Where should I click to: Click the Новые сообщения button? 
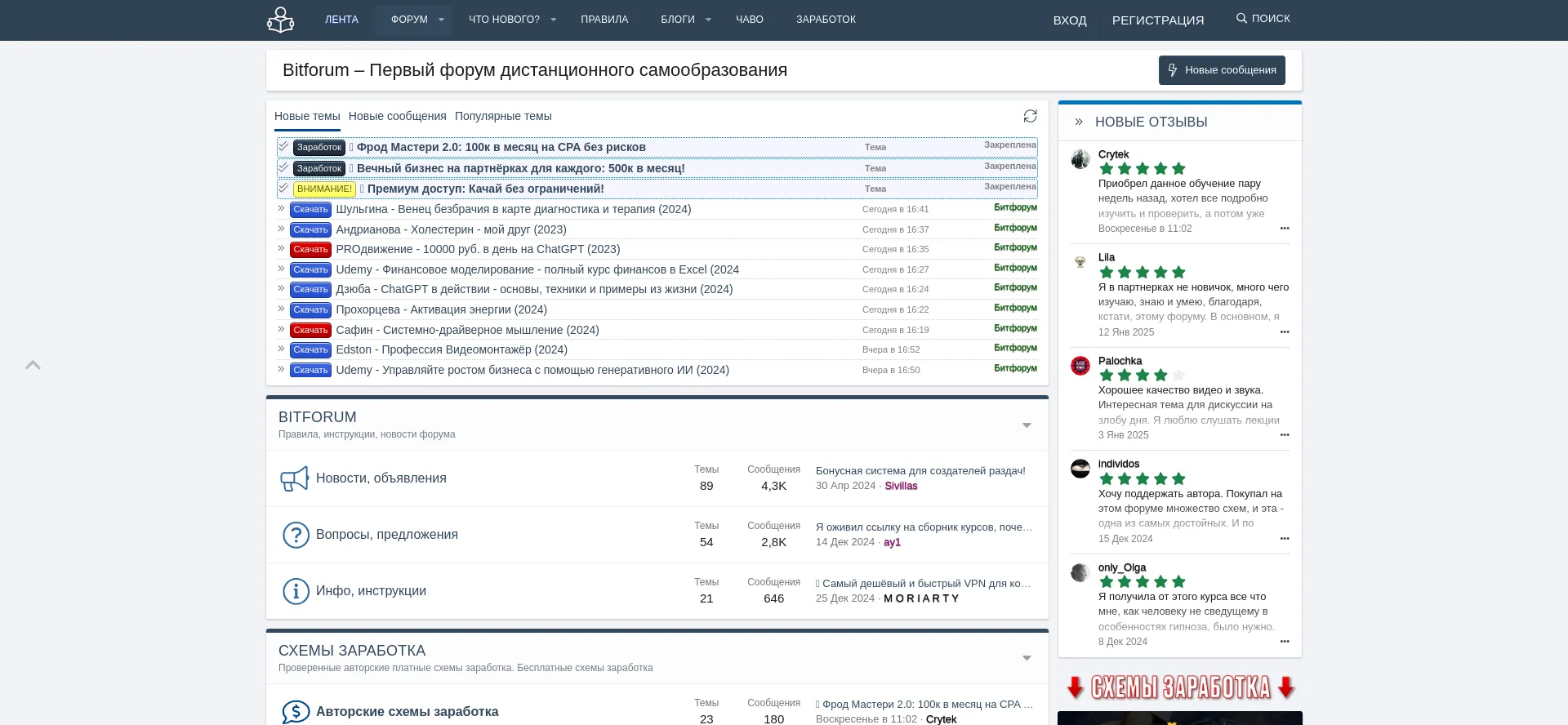[x=1222, y=70]
